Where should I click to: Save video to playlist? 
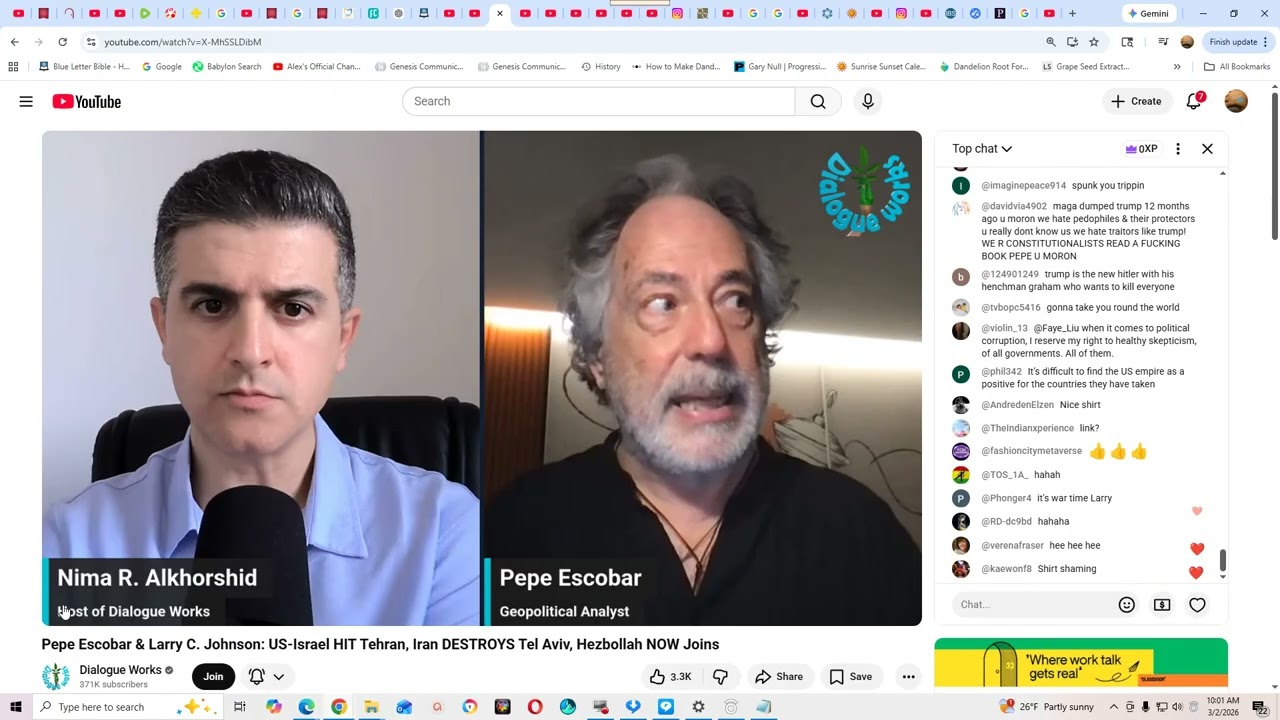[x=851, y=677]
